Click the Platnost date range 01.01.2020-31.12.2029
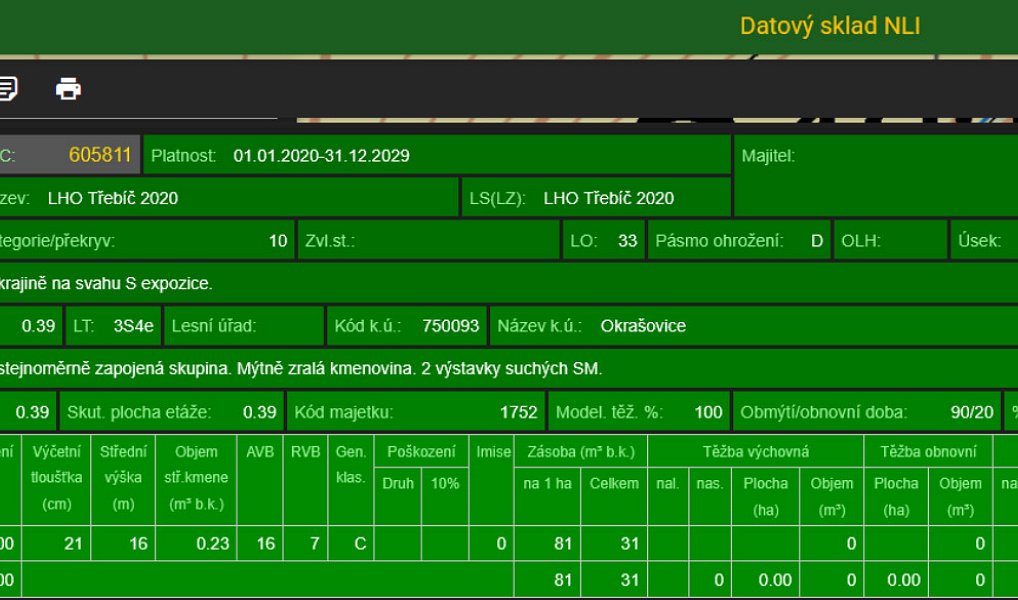1018x600 pixels. point(321,156)
